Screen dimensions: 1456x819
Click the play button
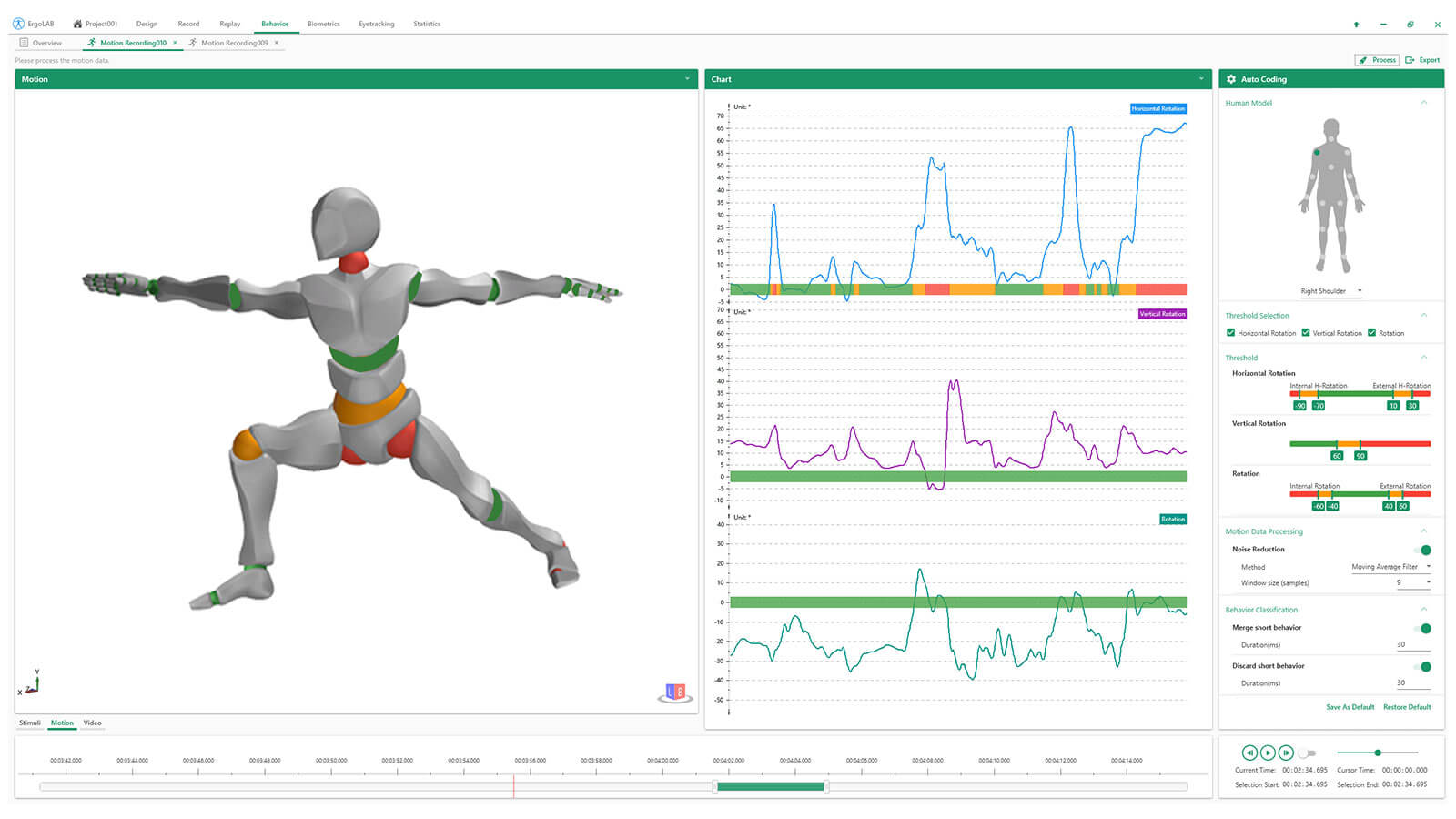(x=1268, y=753)
